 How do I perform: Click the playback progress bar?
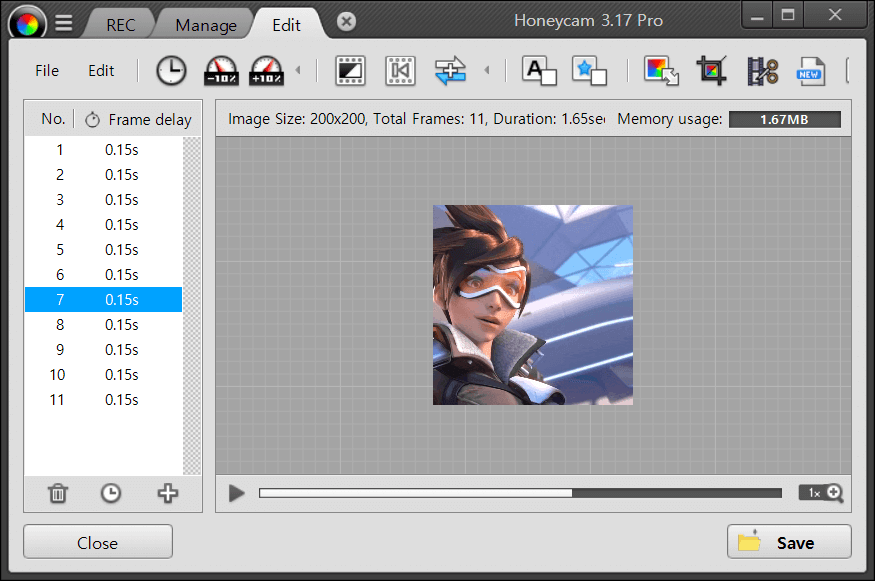tap(520, 493)
